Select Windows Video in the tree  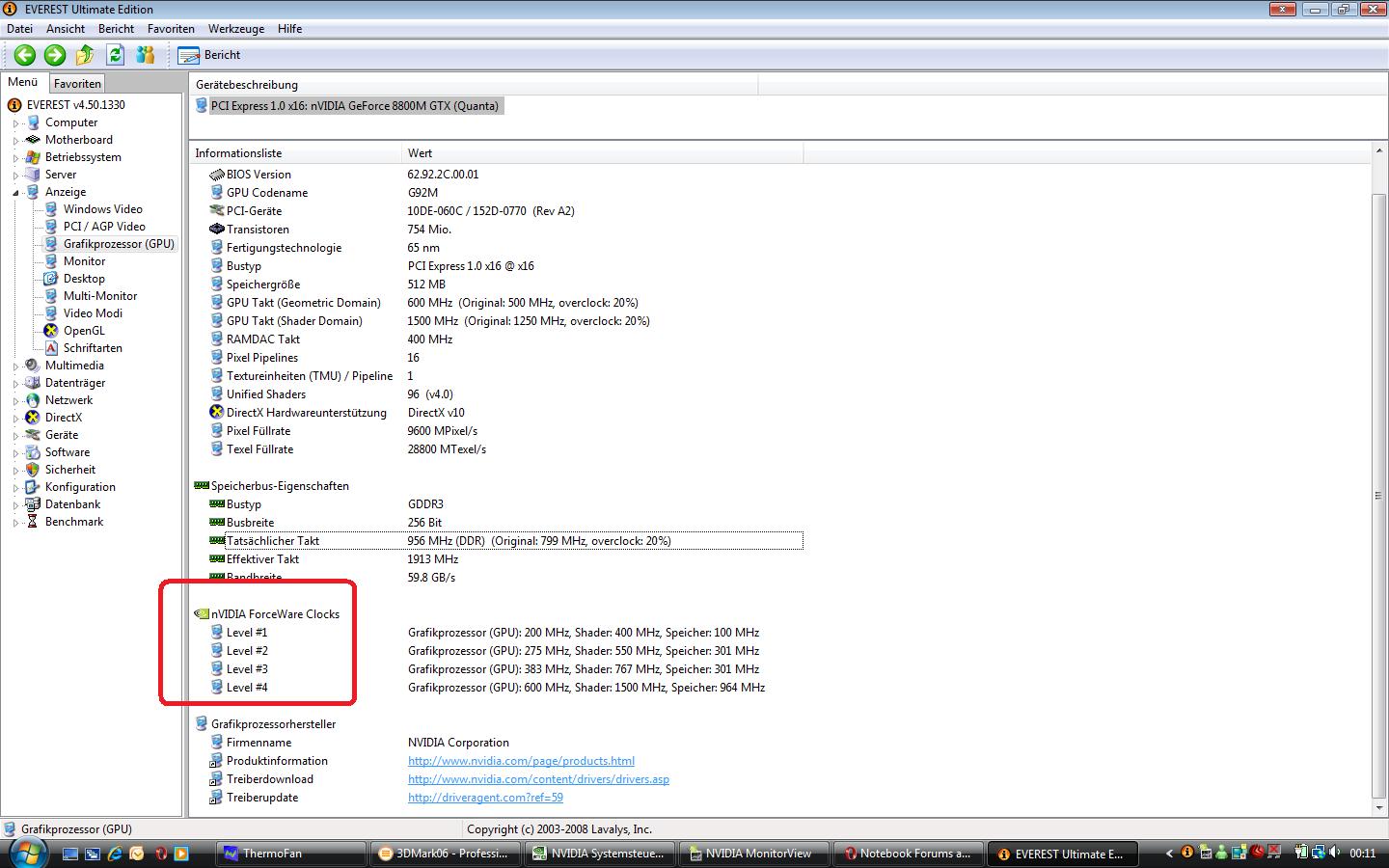click(x=103, y=209)
